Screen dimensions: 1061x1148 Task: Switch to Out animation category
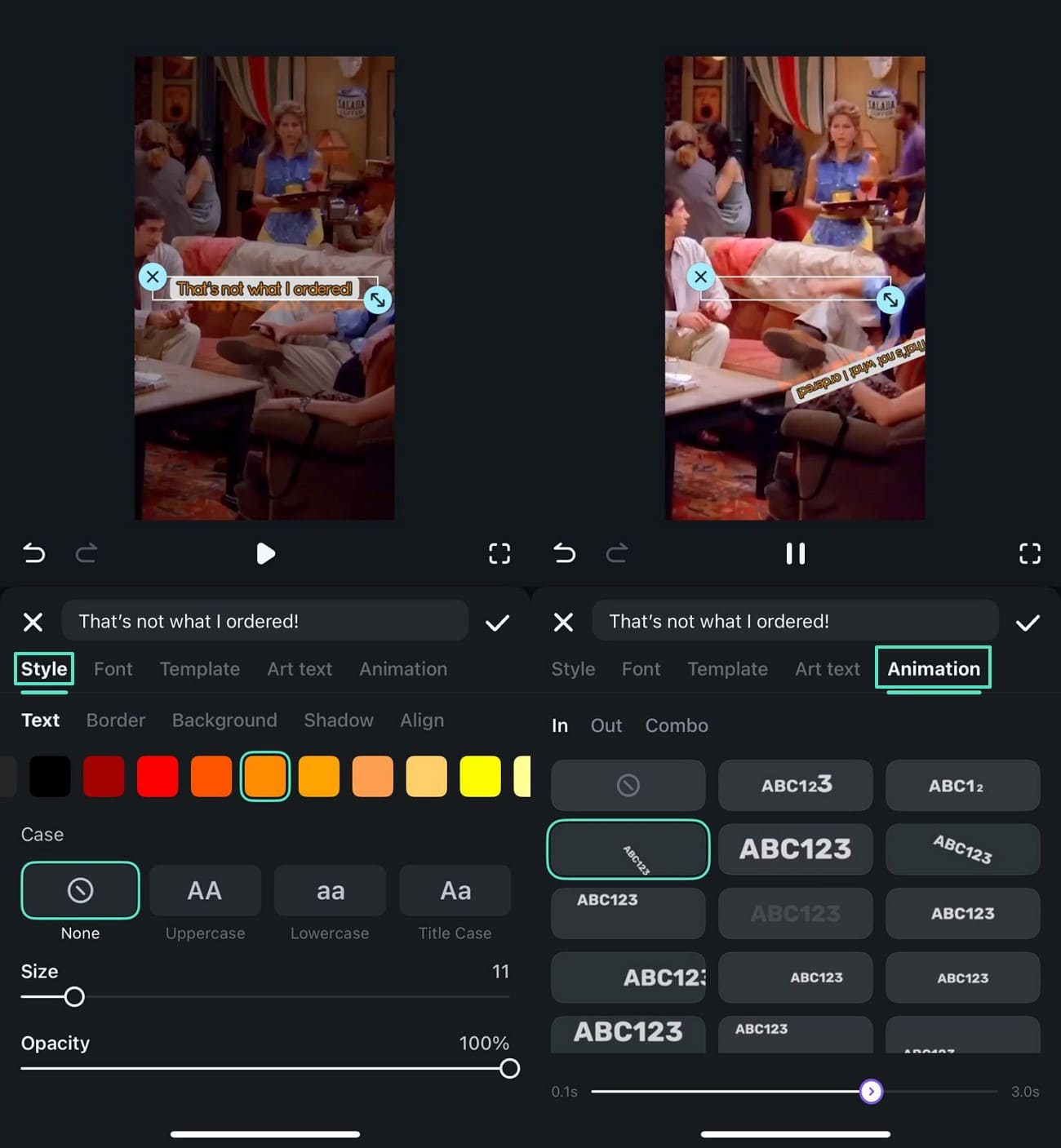pyautogui.click(x=606, y=725)
